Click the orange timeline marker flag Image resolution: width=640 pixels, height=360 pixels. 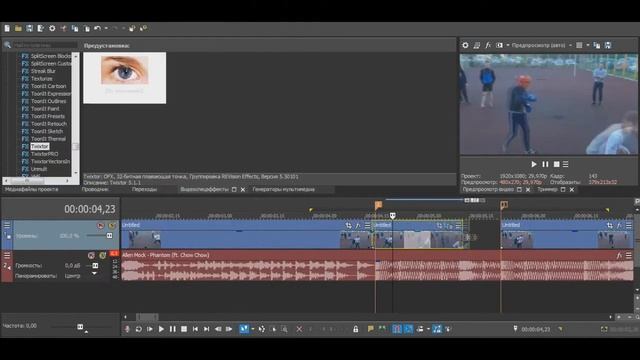coord(378,204)
